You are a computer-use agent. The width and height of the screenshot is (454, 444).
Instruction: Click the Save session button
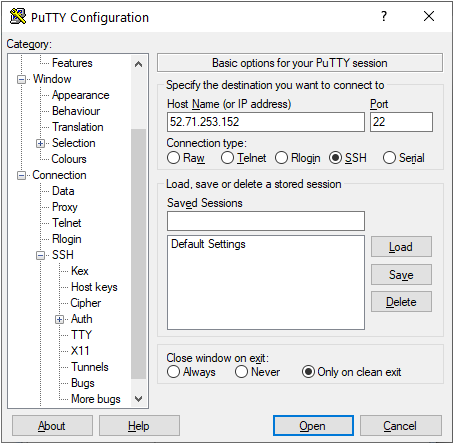[401, 275]
